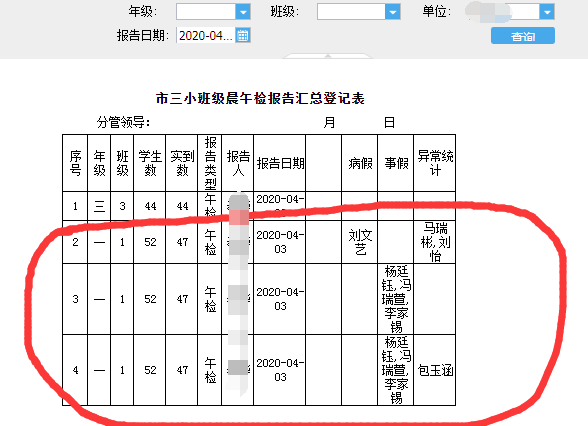588x426 pixels.
Task: Select the 病假 column header
Action: [x=360, y=163]
